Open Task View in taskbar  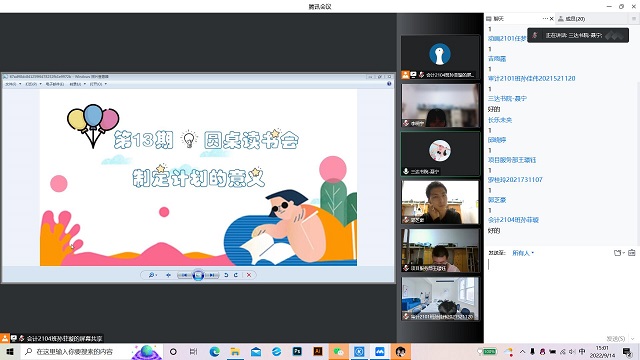193,351
